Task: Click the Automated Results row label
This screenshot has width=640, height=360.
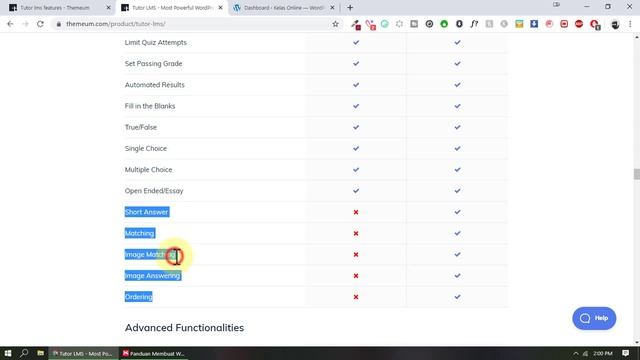Action: (x=155, y=85)
